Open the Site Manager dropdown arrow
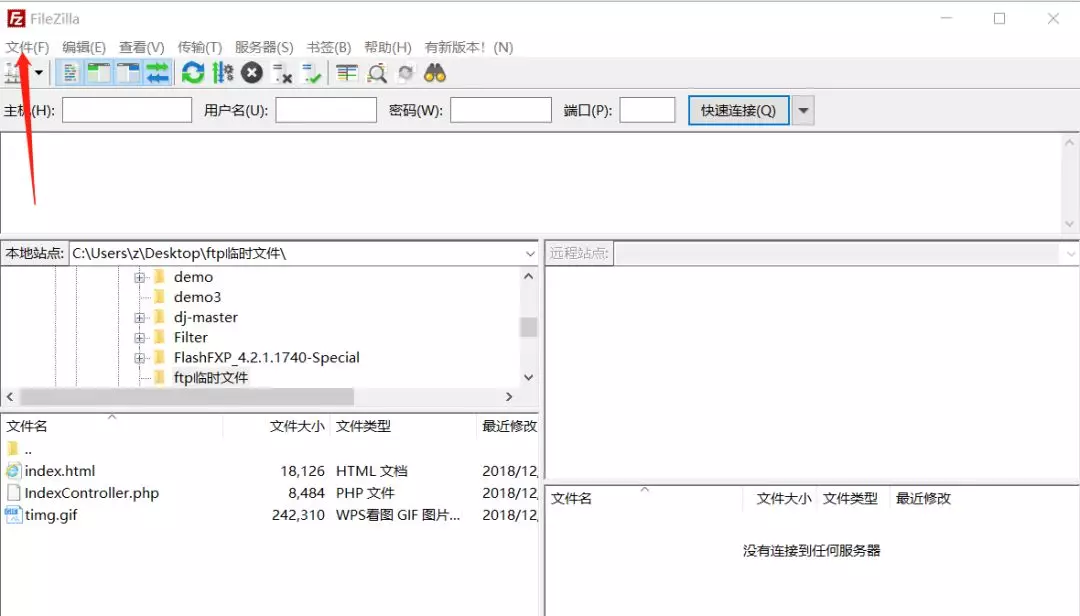The image size is (1080, 616). pyautogui.click(x=39, y=73)
